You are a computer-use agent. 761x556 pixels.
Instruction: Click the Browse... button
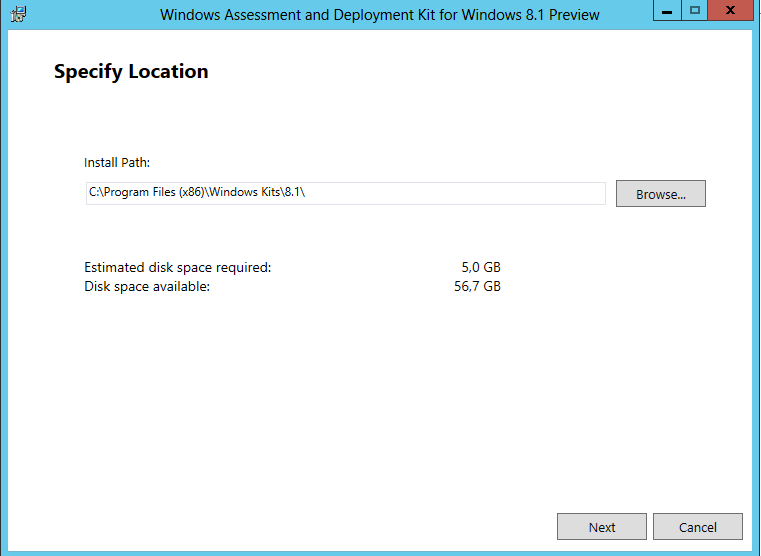tap(661, 194)
